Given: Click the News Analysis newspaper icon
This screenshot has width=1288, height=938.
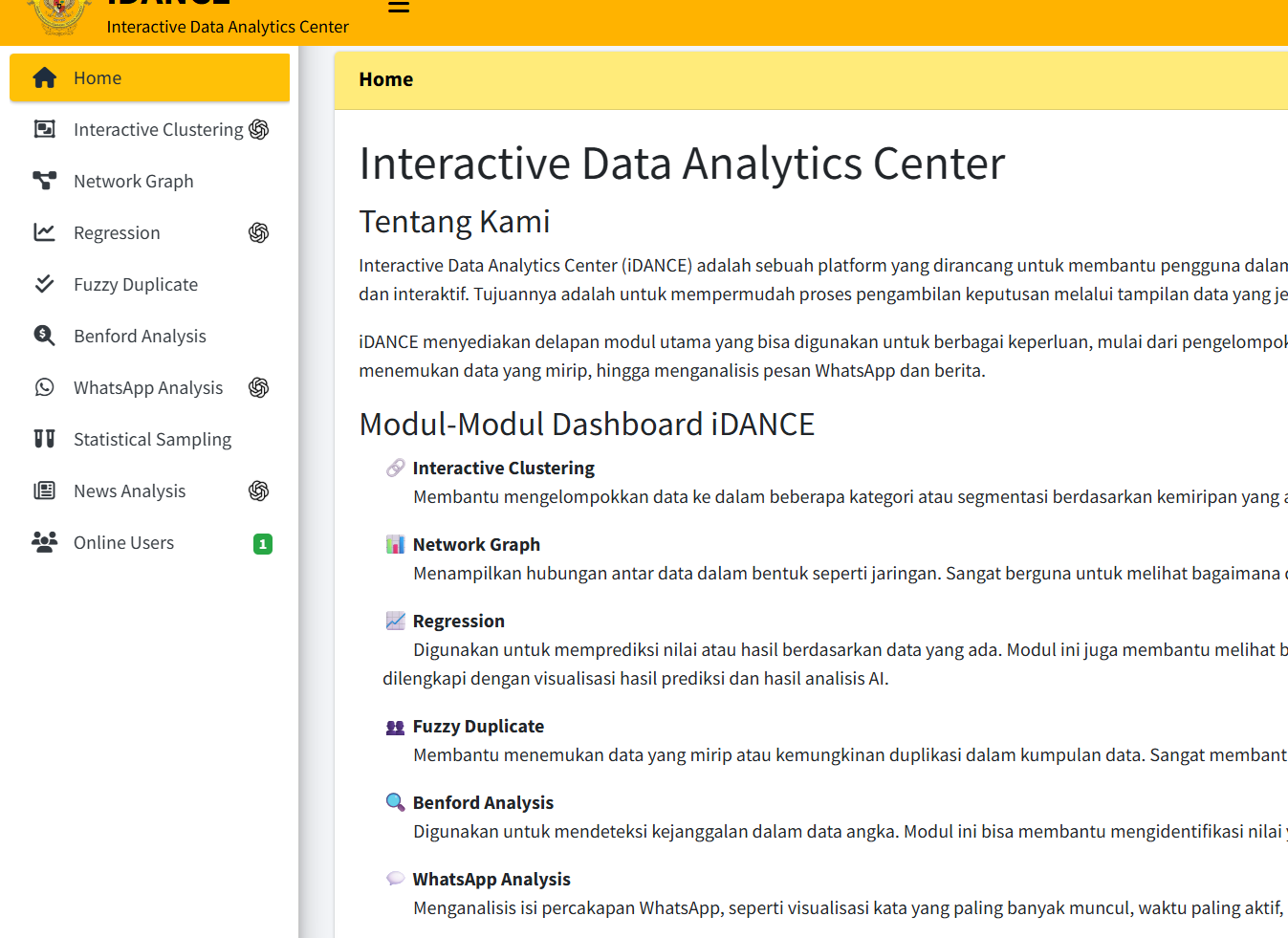Looking at the screenshot, I should (x=44, y=491).
